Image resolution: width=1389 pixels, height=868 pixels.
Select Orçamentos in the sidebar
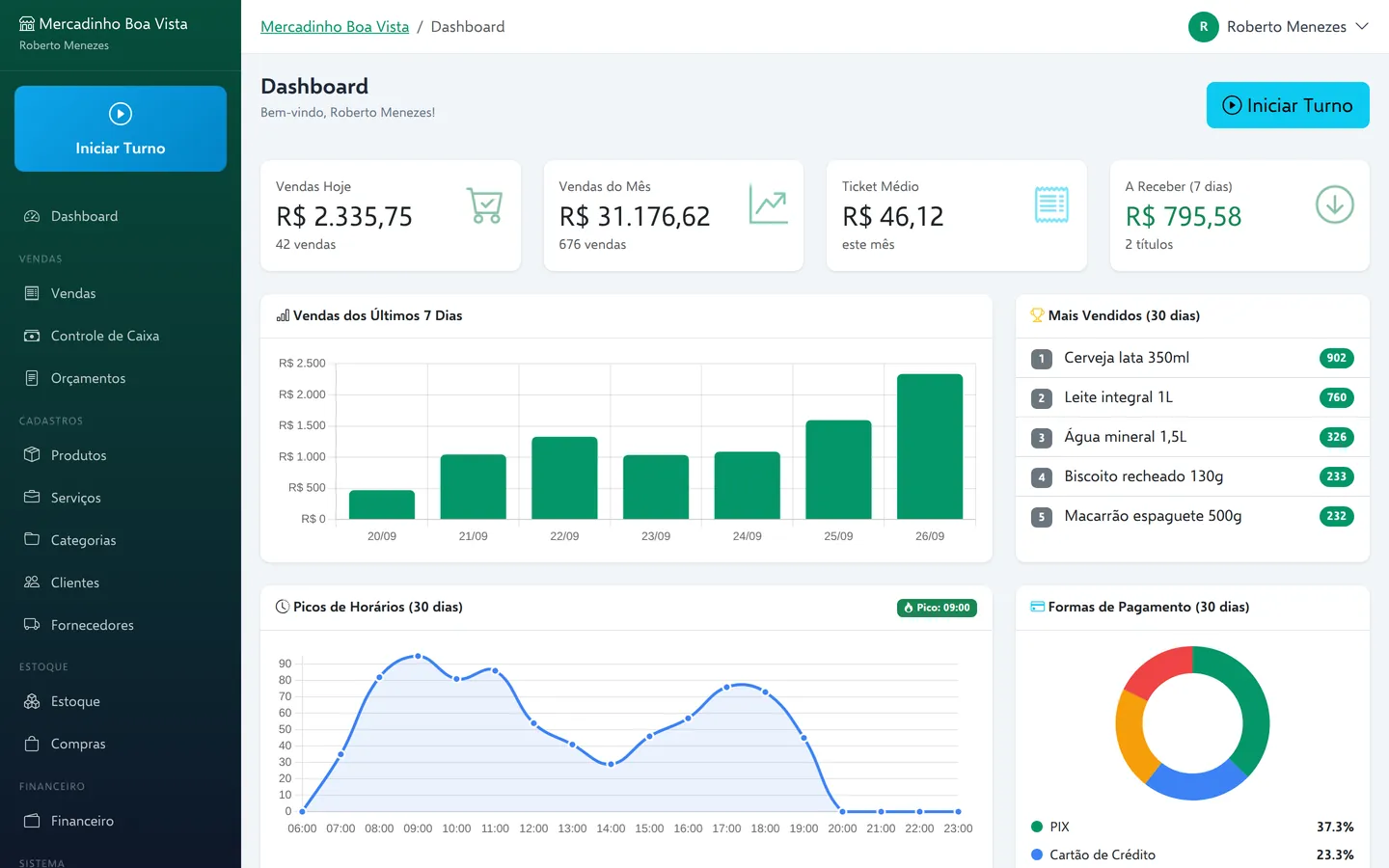(x=121, y=378)
